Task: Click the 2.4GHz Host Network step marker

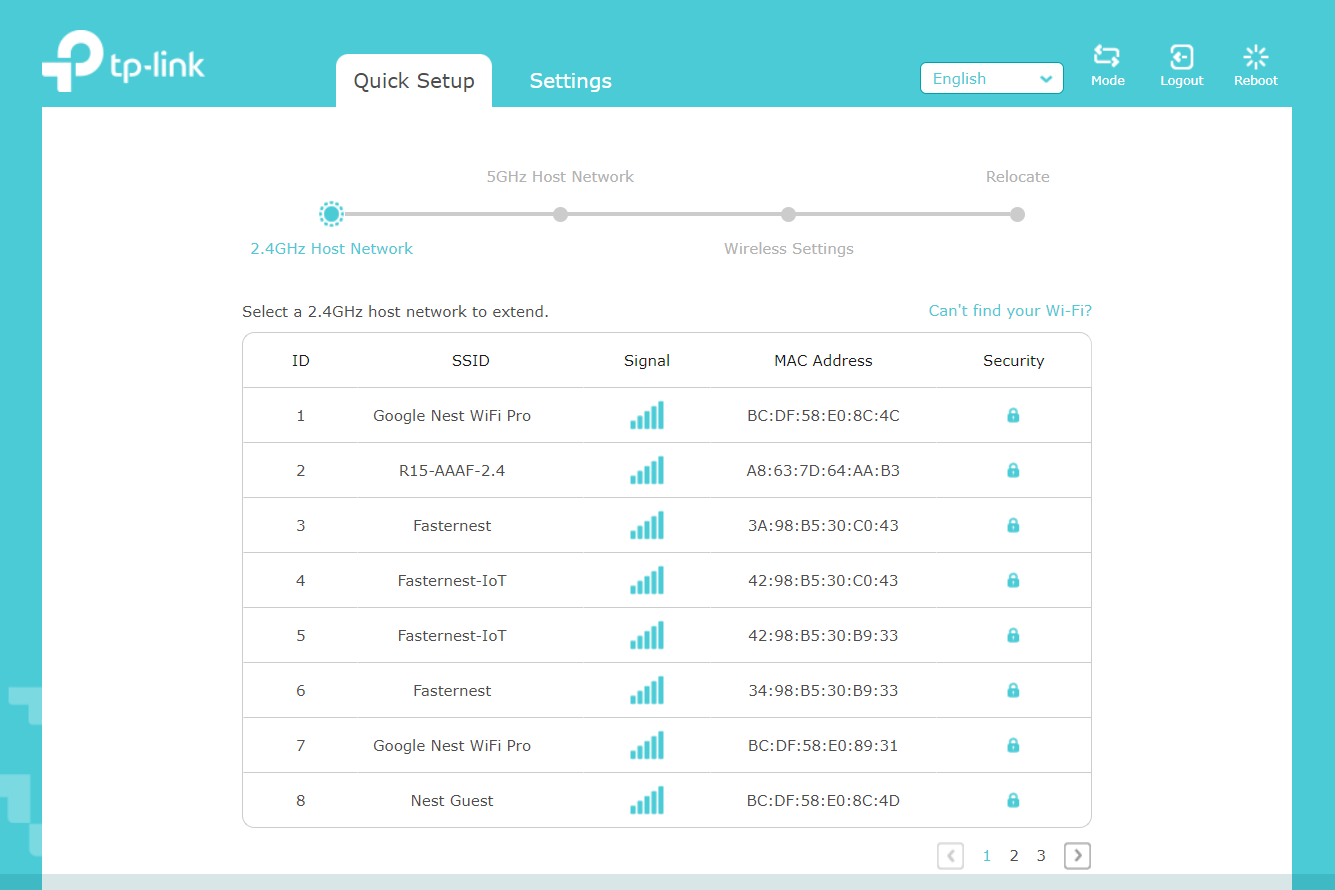Action: (x=331, y=214)
